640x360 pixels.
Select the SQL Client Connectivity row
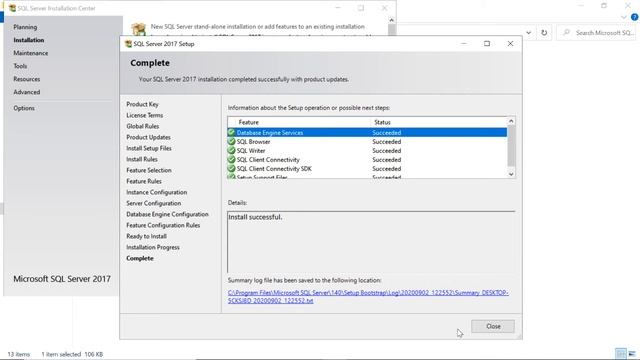367,160
